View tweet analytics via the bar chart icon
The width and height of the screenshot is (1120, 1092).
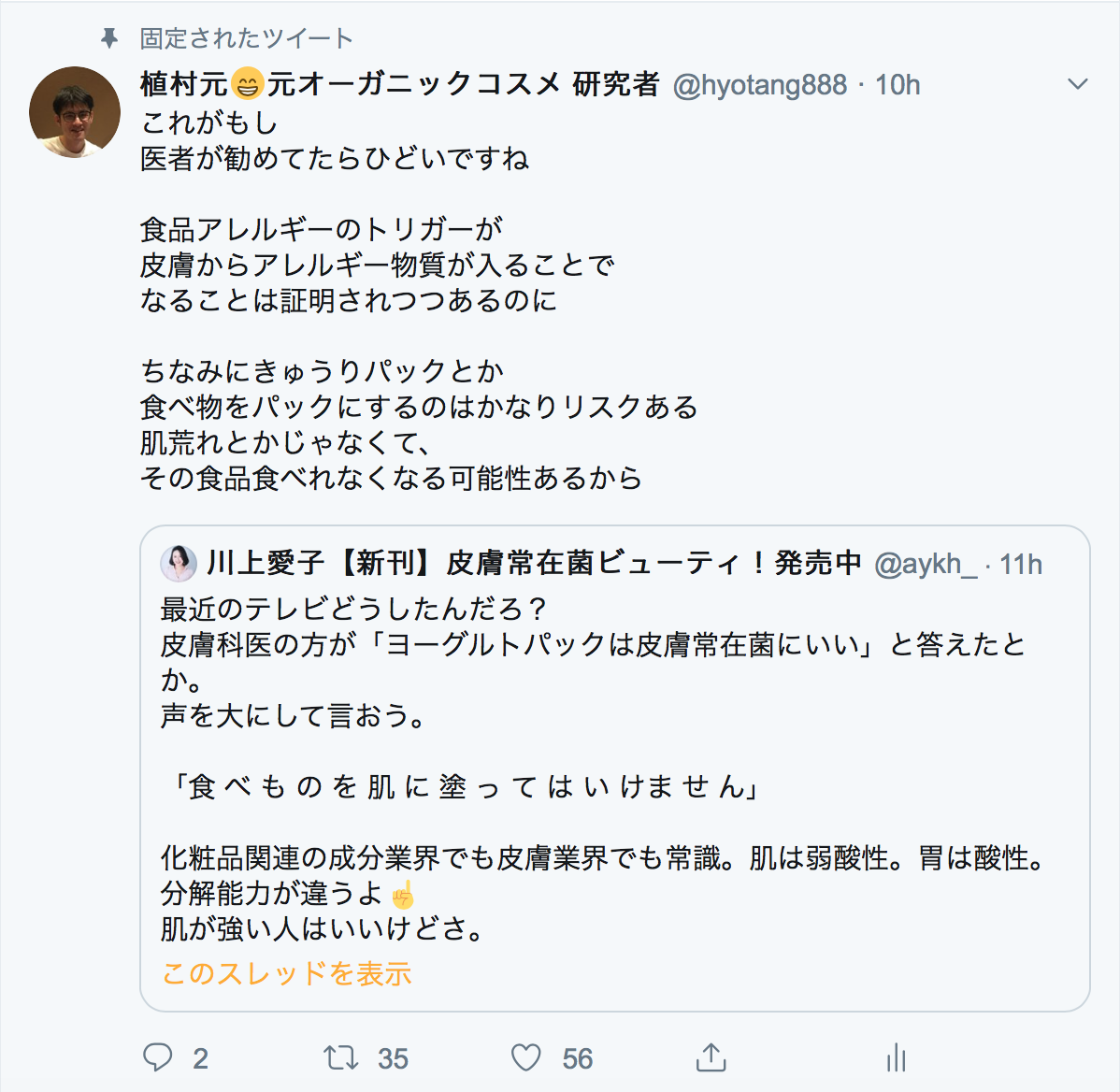point(897,1058)
